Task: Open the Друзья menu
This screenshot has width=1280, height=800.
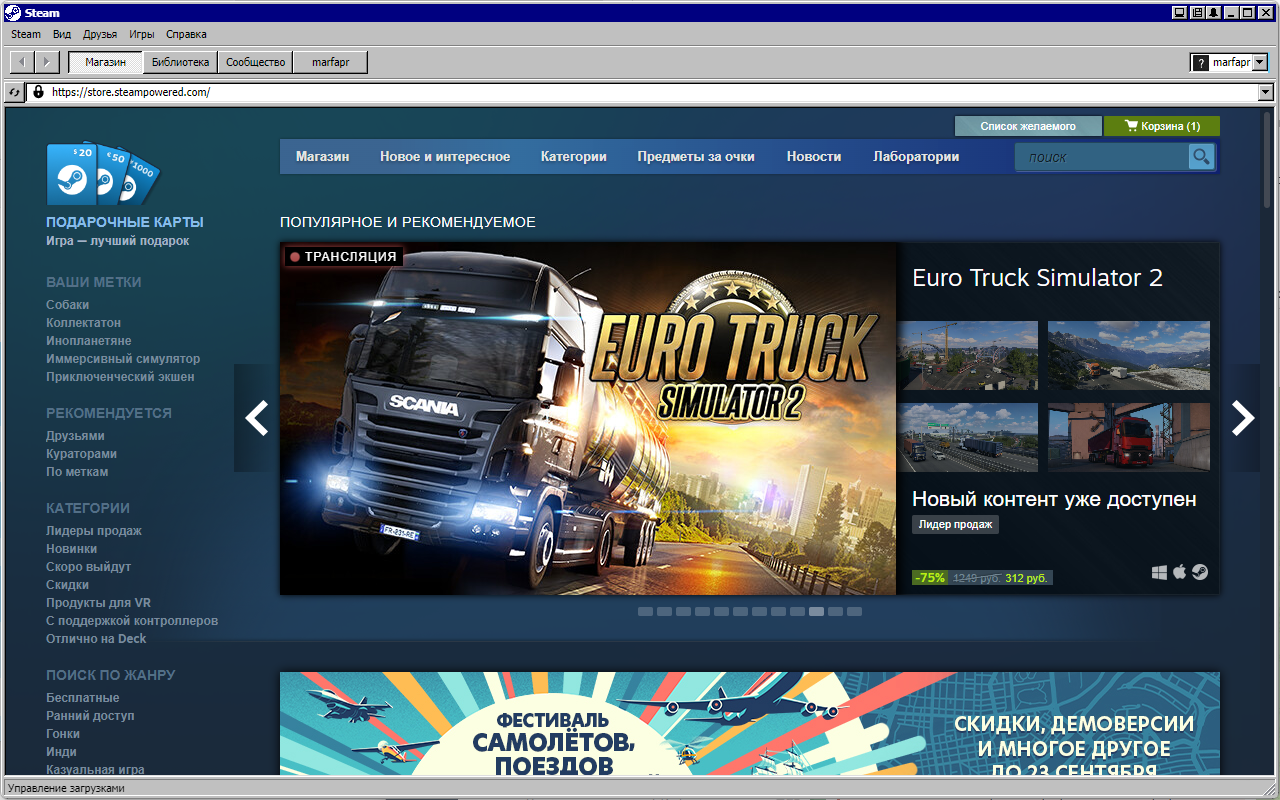Action: (x=100, y=34)
